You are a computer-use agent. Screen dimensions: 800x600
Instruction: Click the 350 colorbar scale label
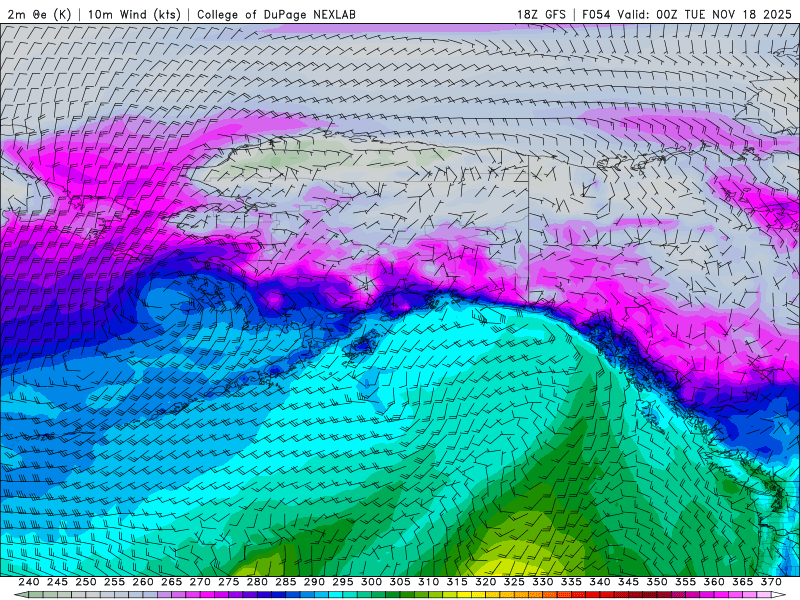click(657, 582)
